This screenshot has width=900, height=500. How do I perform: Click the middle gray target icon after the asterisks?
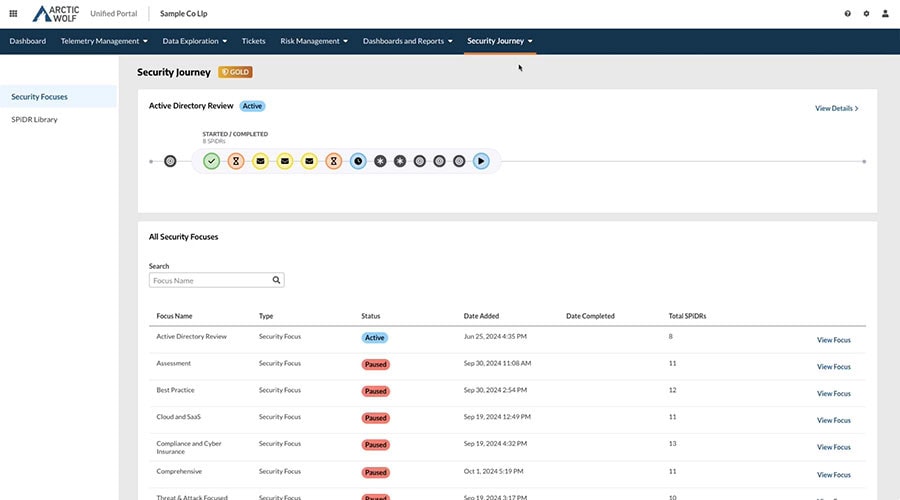point(439,161)
